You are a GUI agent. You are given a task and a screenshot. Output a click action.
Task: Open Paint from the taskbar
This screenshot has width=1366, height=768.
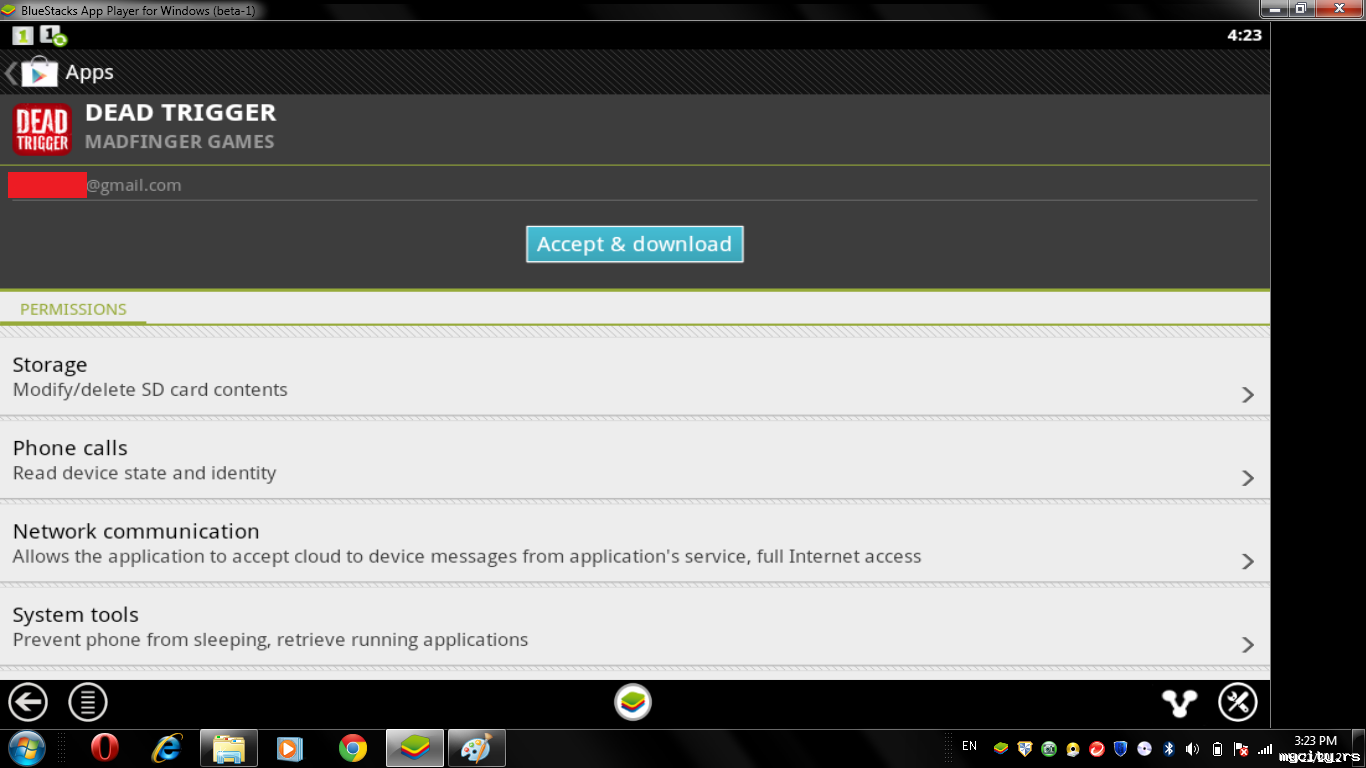coord(477,748)
